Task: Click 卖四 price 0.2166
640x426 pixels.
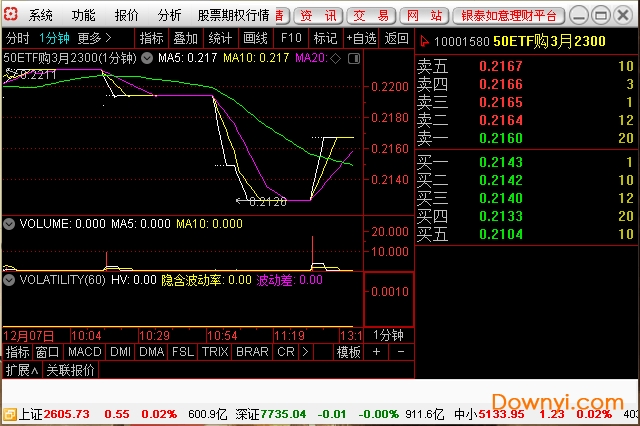Action: tap(501, 84)
